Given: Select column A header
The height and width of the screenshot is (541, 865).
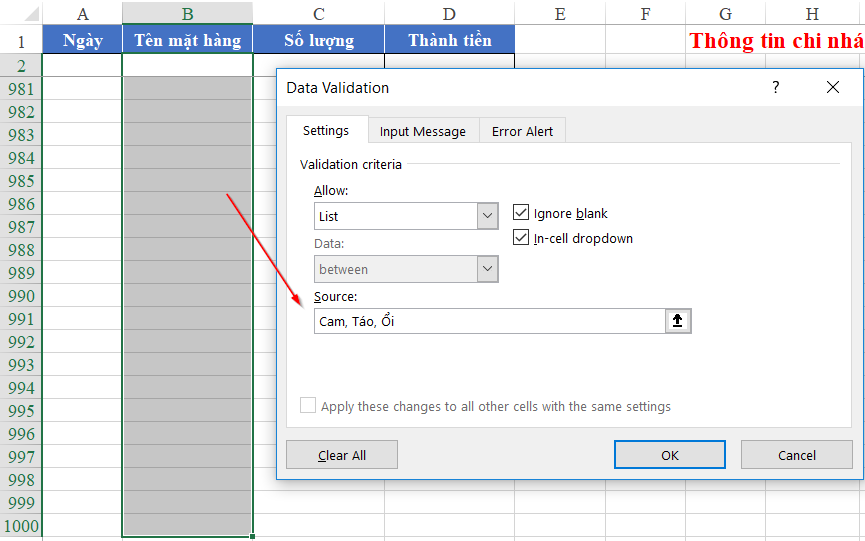Looking at the screenshot, I should [82, 13].
